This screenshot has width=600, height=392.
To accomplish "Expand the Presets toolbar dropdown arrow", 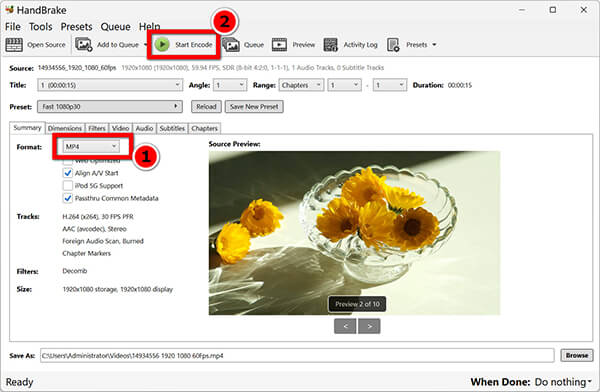I will (434, 45).
